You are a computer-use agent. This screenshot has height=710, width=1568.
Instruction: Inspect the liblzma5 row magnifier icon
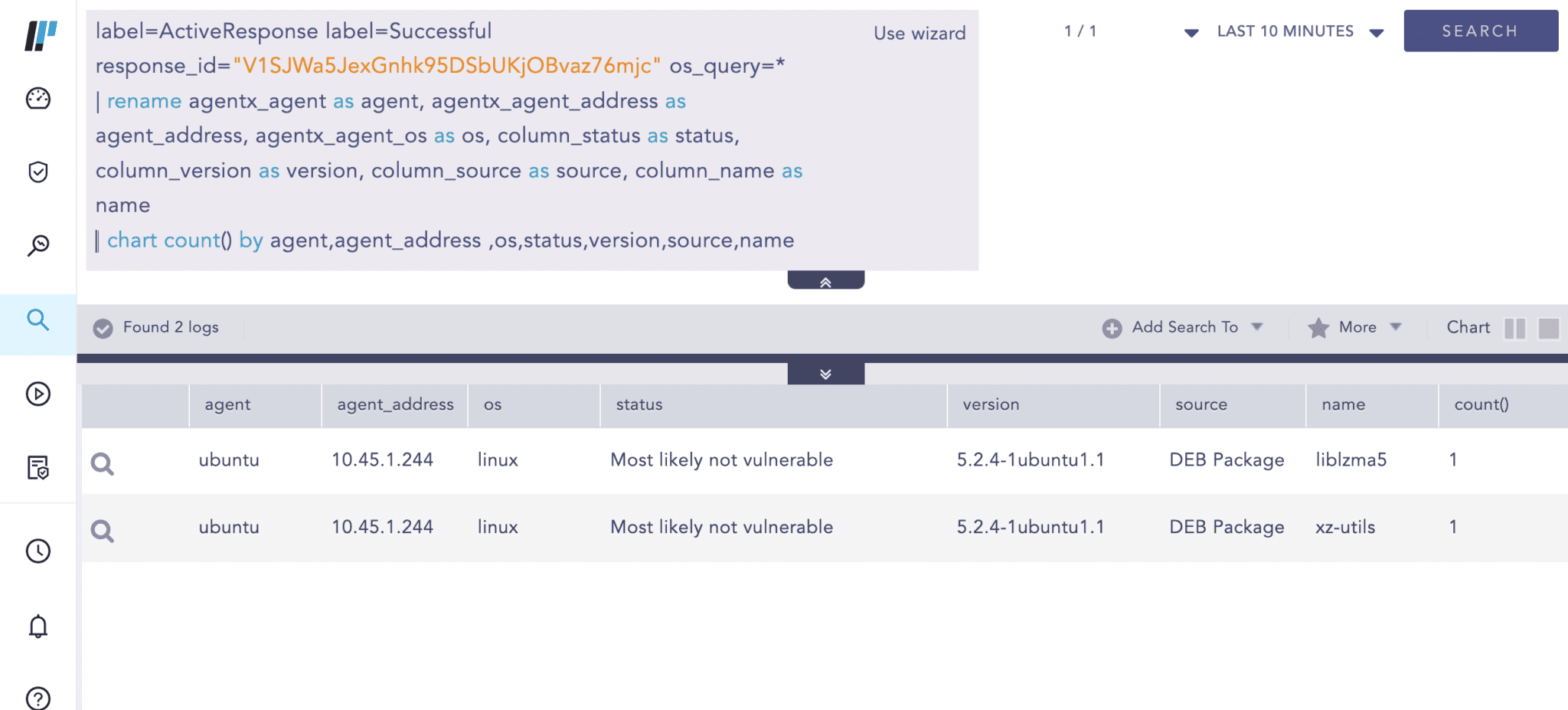pyautogui.click(x=102, y=463)
